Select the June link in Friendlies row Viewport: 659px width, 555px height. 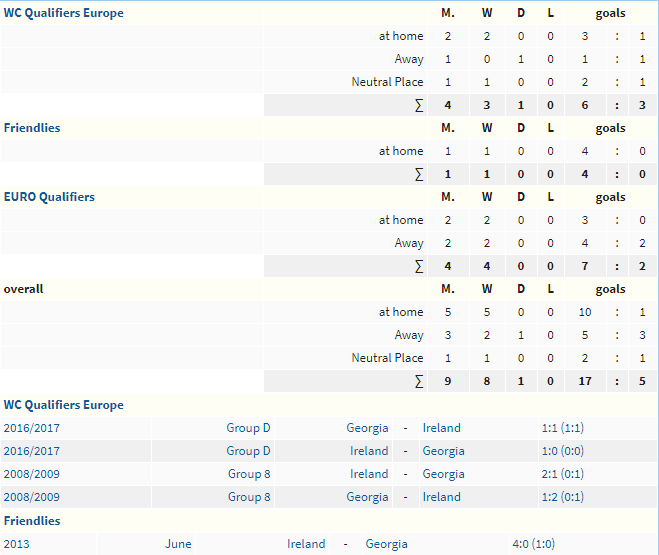point(178,544)
